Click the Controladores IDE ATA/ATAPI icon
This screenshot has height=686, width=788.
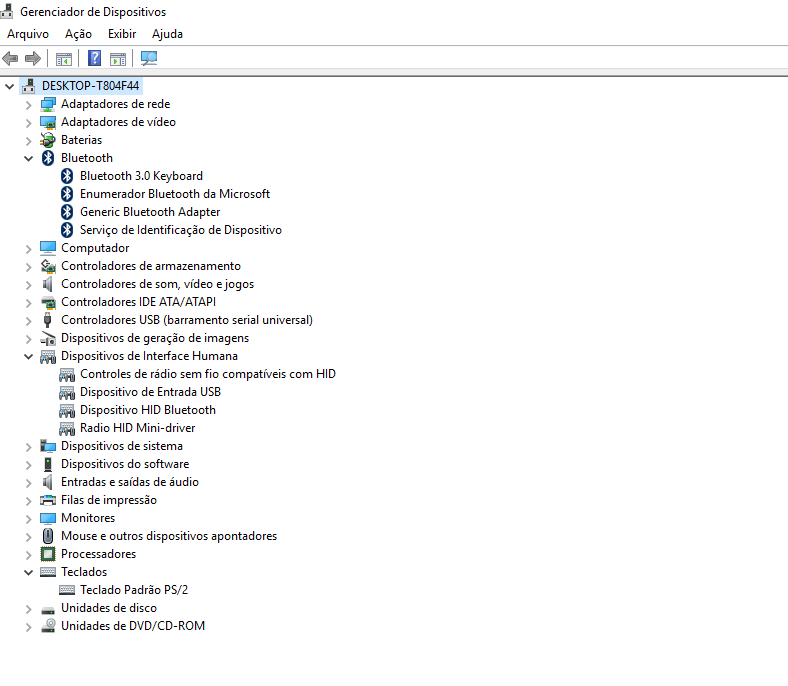tap(48, 303)
